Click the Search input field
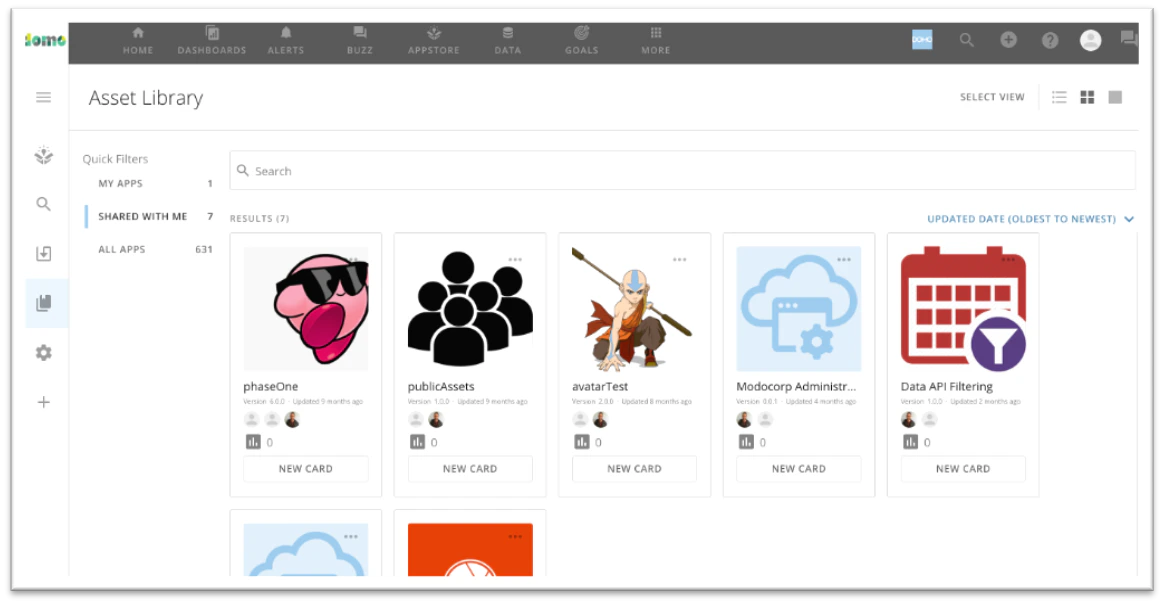The width and height of the screenshot is (1164, 606). [x=682, y=171]
